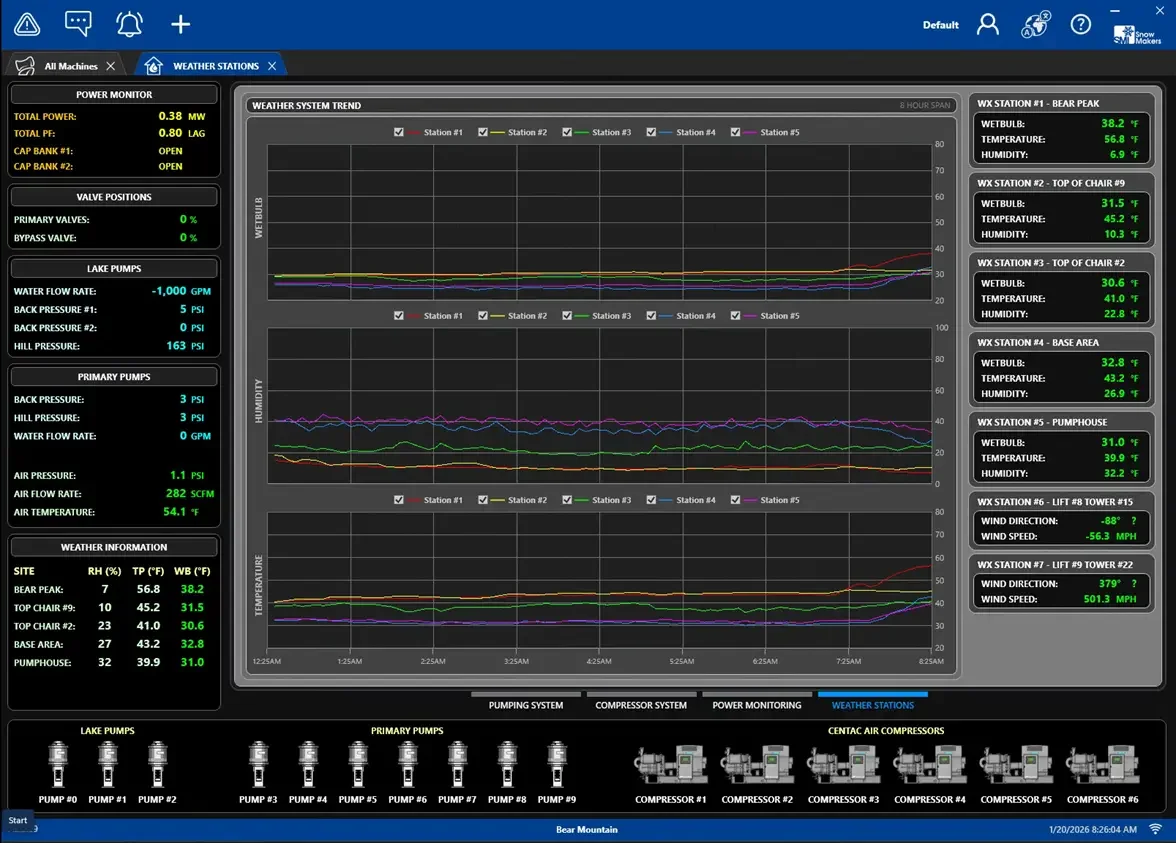Open the Default profile selector
Screen dimensions: 1176x843
940,24
